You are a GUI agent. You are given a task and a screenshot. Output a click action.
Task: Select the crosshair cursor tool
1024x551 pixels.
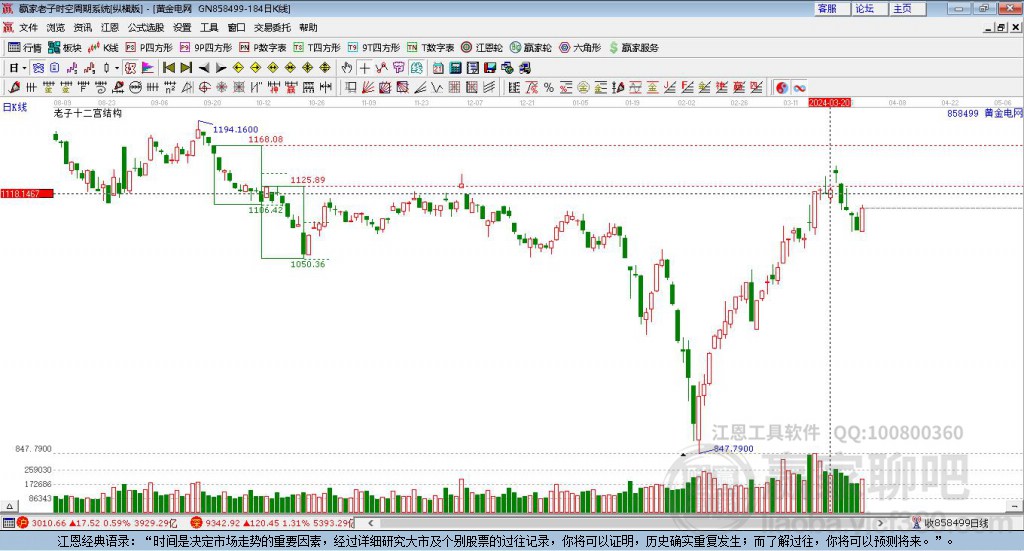coord(364,68)
